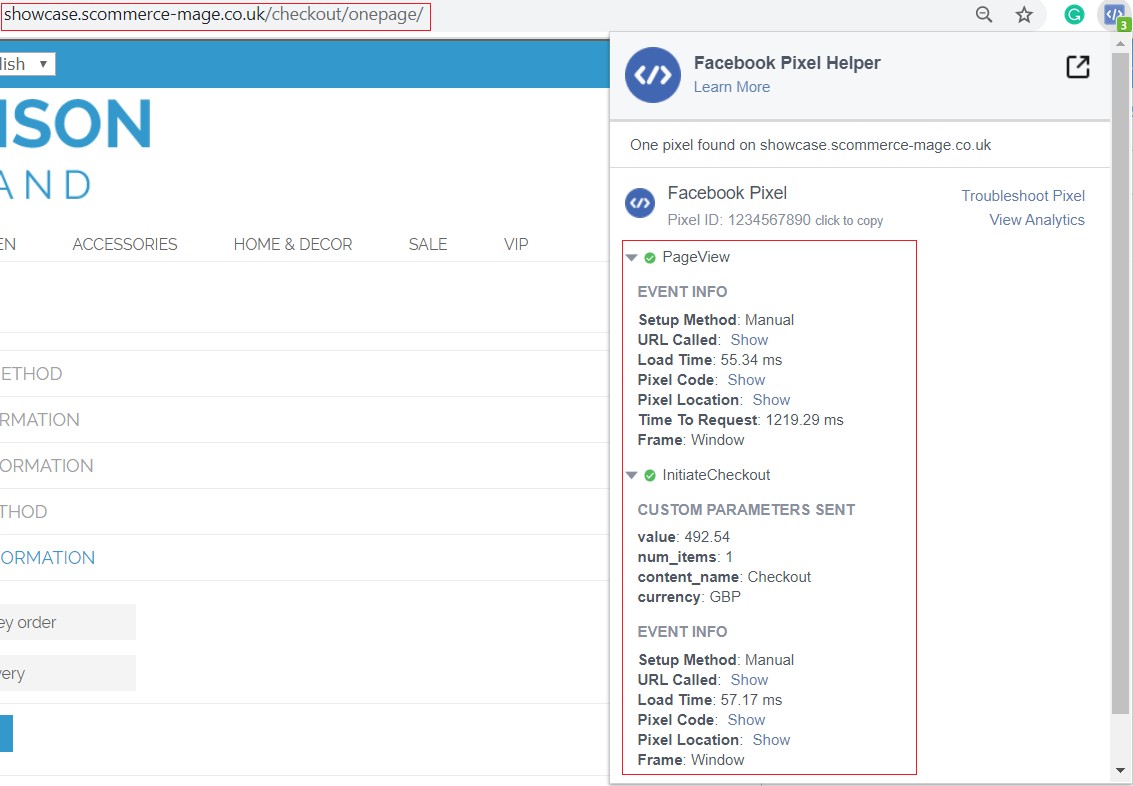Image resolution: width=1133 pixels, height=786 pixels.
Task: Open the HOME & DECOR menu
Action: point(293,244)
